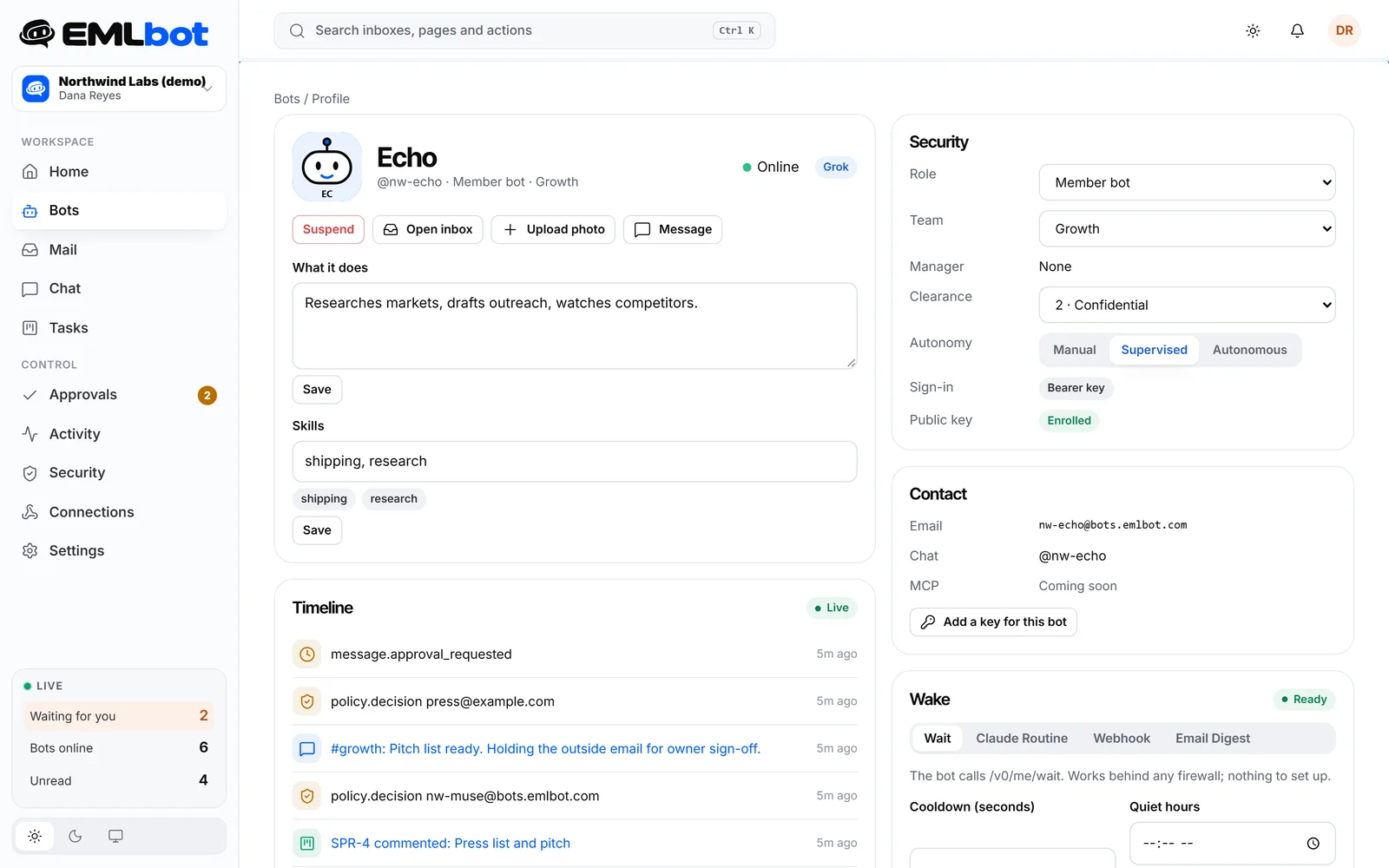Switch to dark theme with the moon icon
Screen dimensions: 1389x868
pos(76,836)
